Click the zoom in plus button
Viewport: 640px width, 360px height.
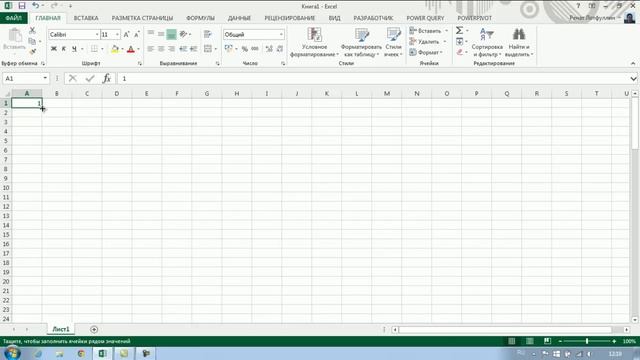pyautogui.click(x=614, y=341)
